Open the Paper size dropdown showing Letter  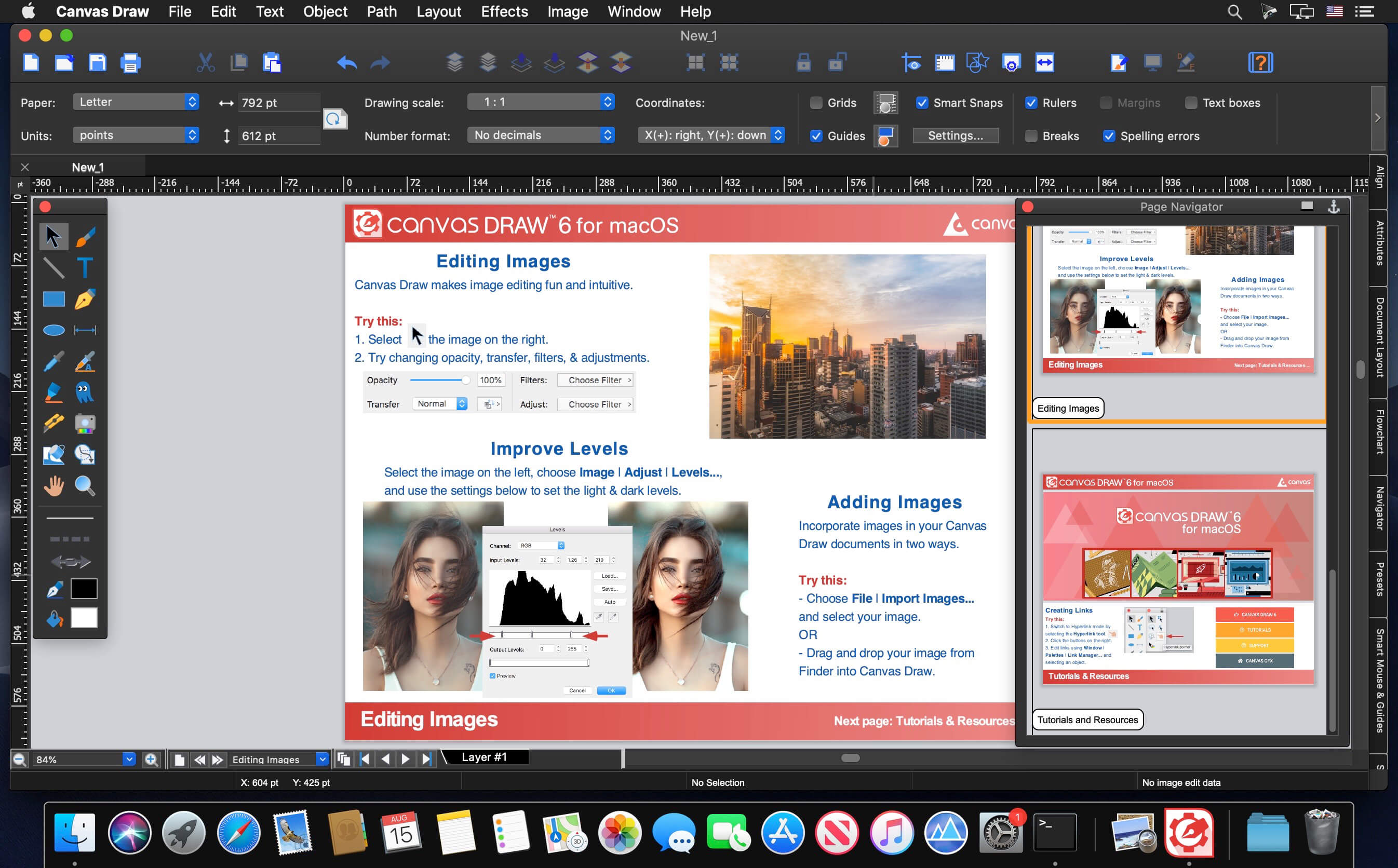(x=136, y=102)
